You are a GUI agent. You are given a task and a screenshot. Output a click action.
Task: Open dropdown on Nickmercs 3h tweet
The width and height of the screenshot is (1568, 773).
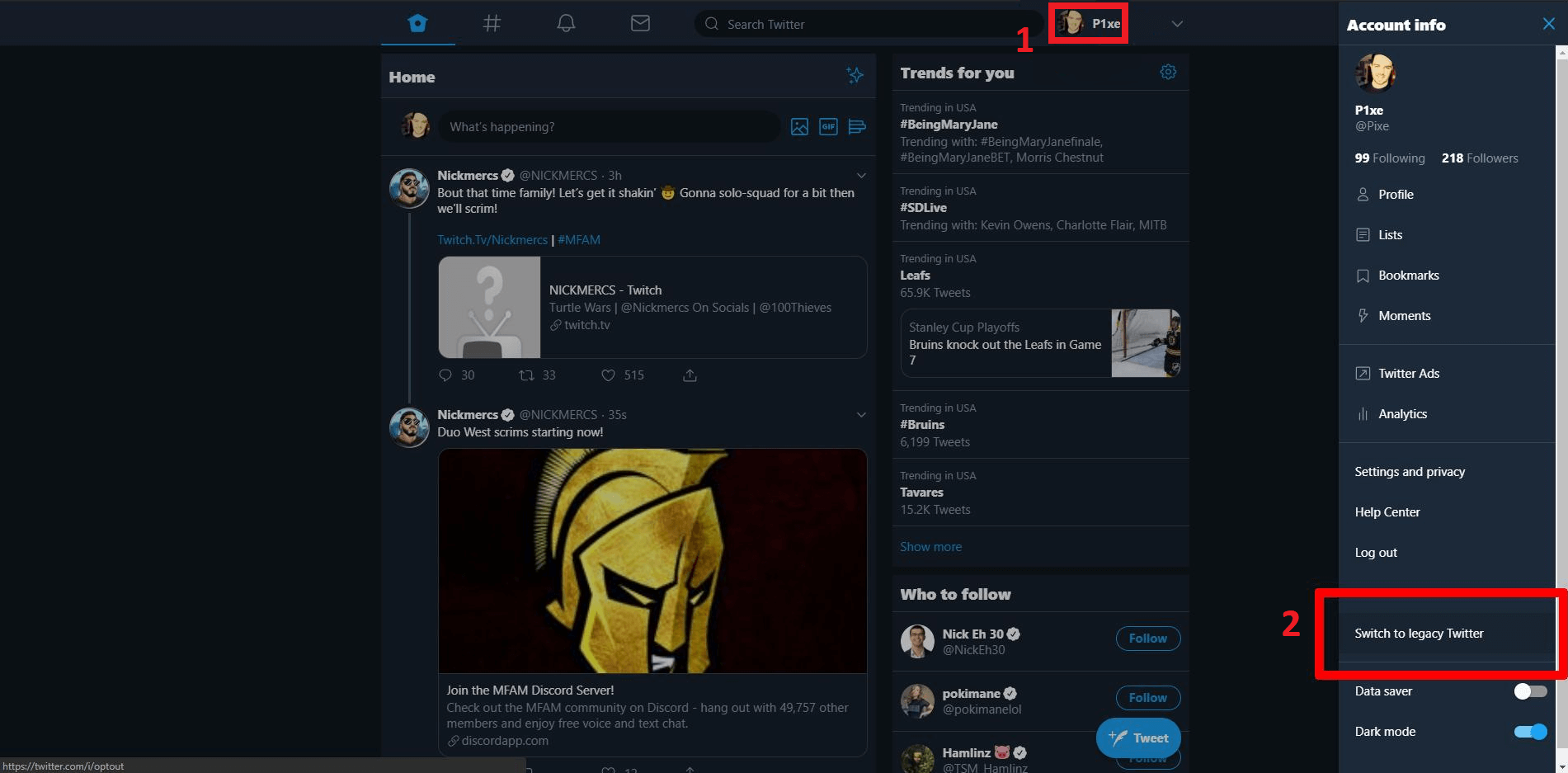click(861, 175)
